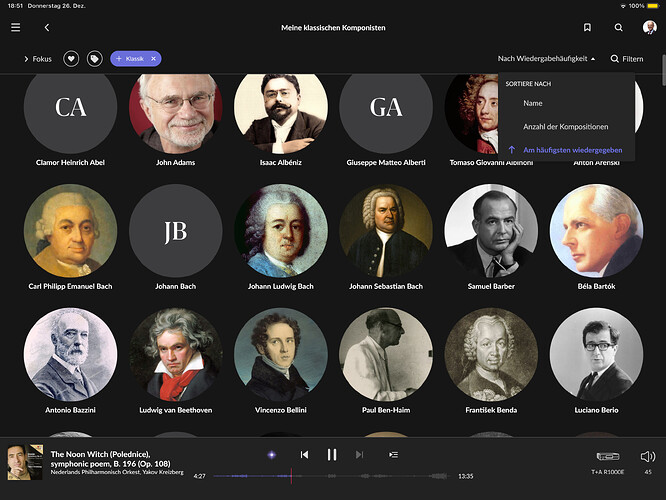Open the volume speaker control

tap(648, 457)
